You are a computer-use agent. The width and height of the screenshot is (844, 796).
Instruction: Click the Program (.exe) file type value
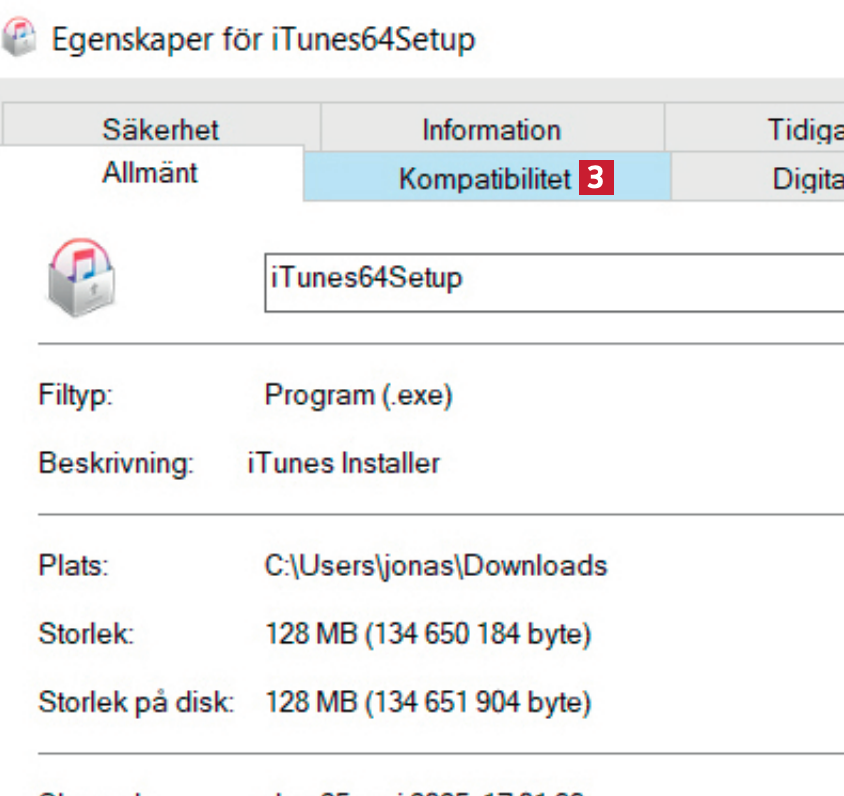358,396
